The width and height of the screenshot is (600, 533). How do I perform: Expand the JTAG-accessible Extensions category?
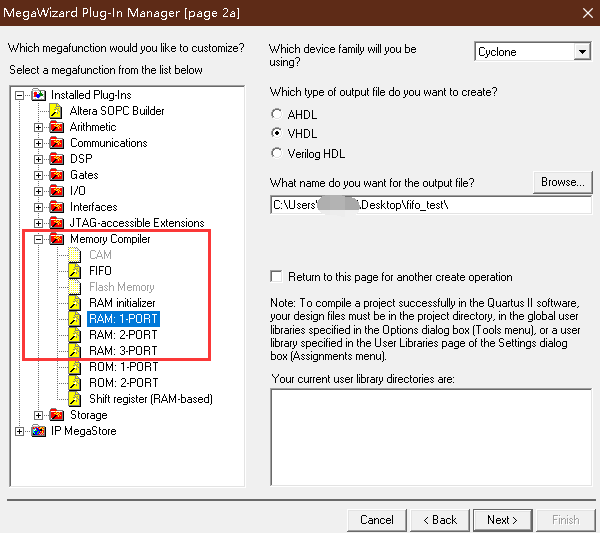click(38, 223)
